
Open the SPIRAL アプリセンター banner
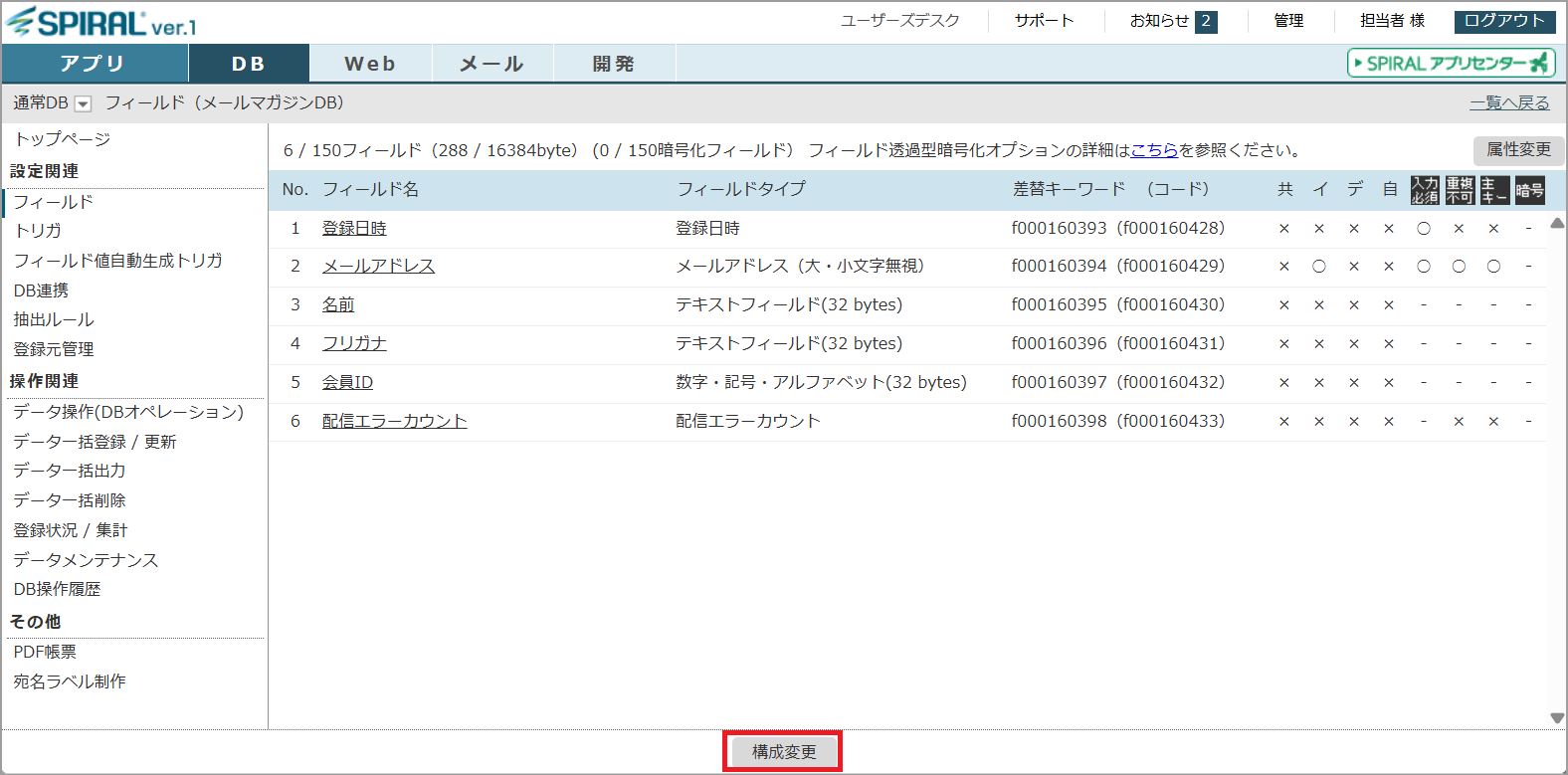(x=1452, y=64)
